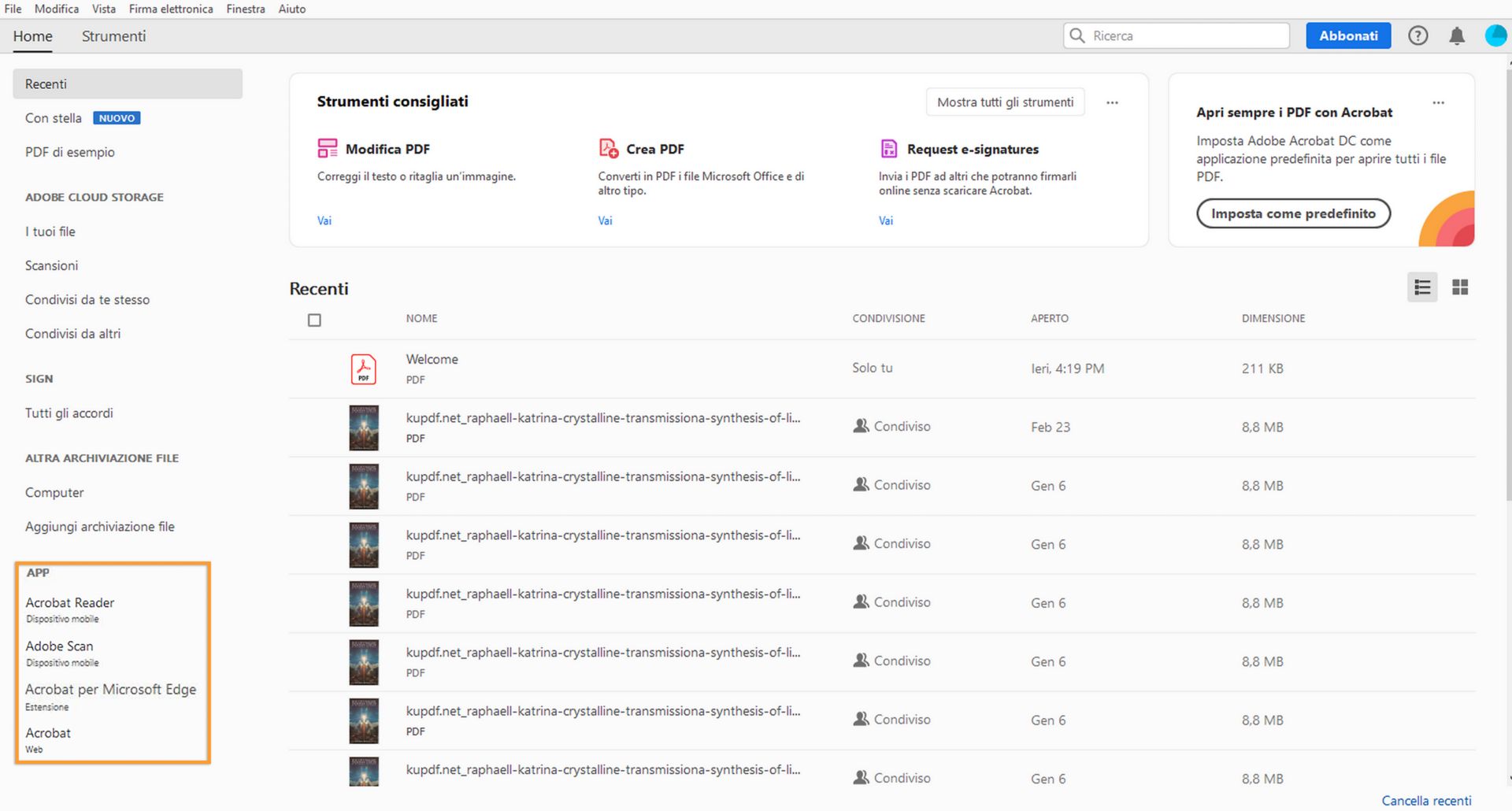Sort by the DIMENSIONE column header
The image size is (1512, 811).
(1273, 318)
